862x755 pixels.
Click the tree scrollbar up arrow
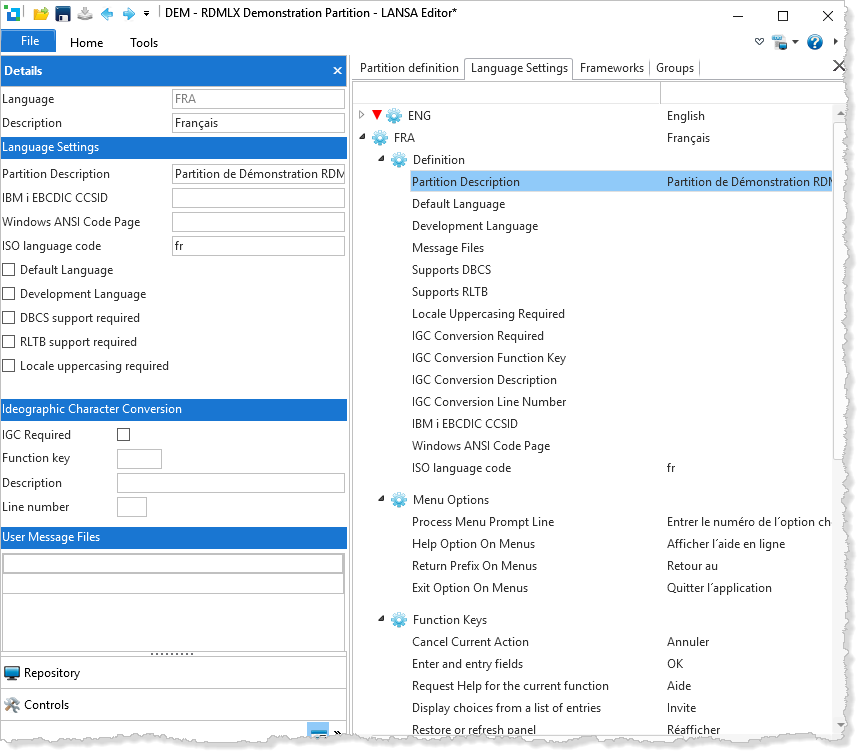(841, 113)
